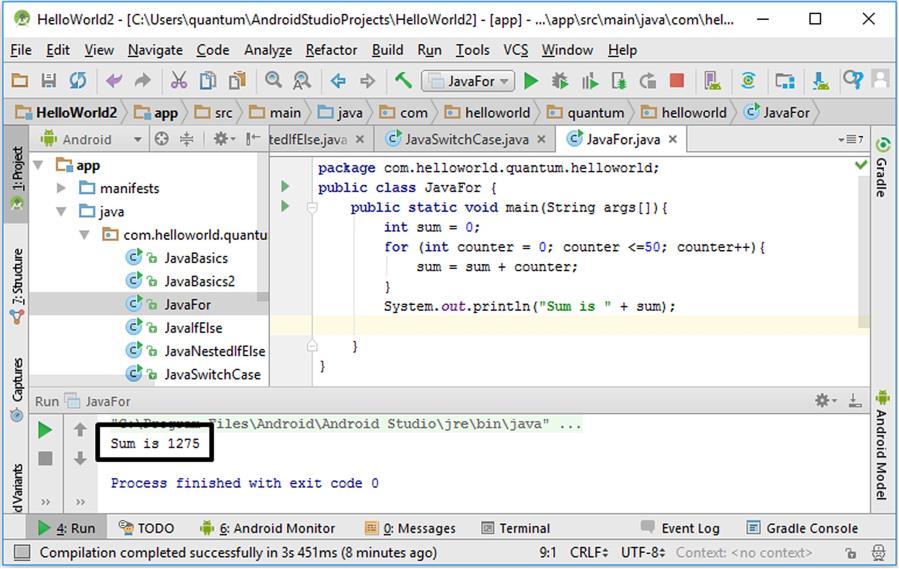Open the File menu
Image resolution: width=899 pixels, height=569 pixels.
21,50
